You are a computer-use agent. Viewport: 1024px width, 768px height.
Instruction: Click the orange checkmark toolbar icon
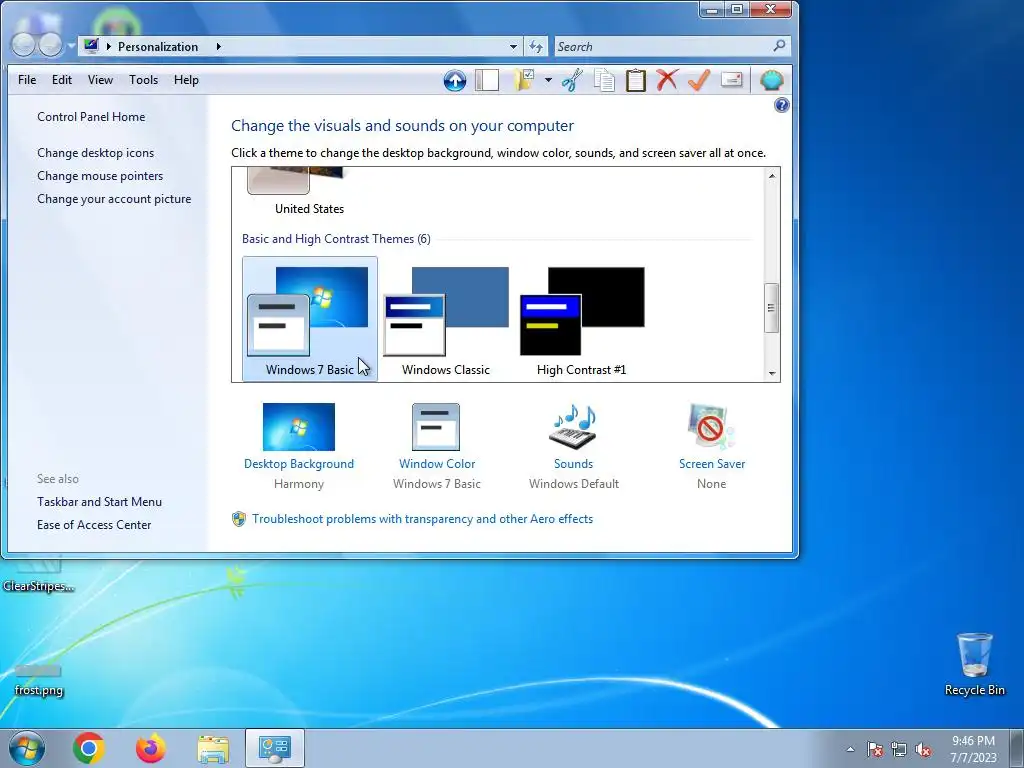(x=699, y=80)
